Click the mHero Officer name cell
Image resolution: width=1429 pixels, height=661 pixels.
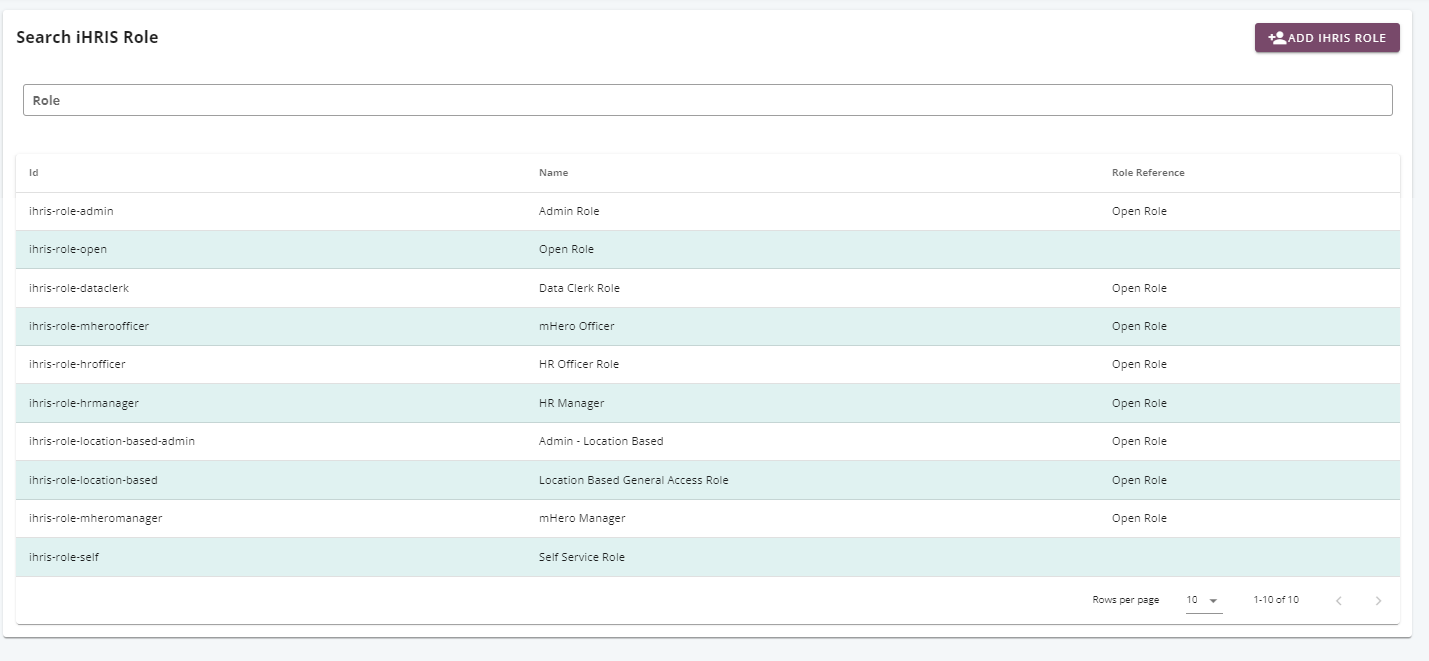point(577,326)
